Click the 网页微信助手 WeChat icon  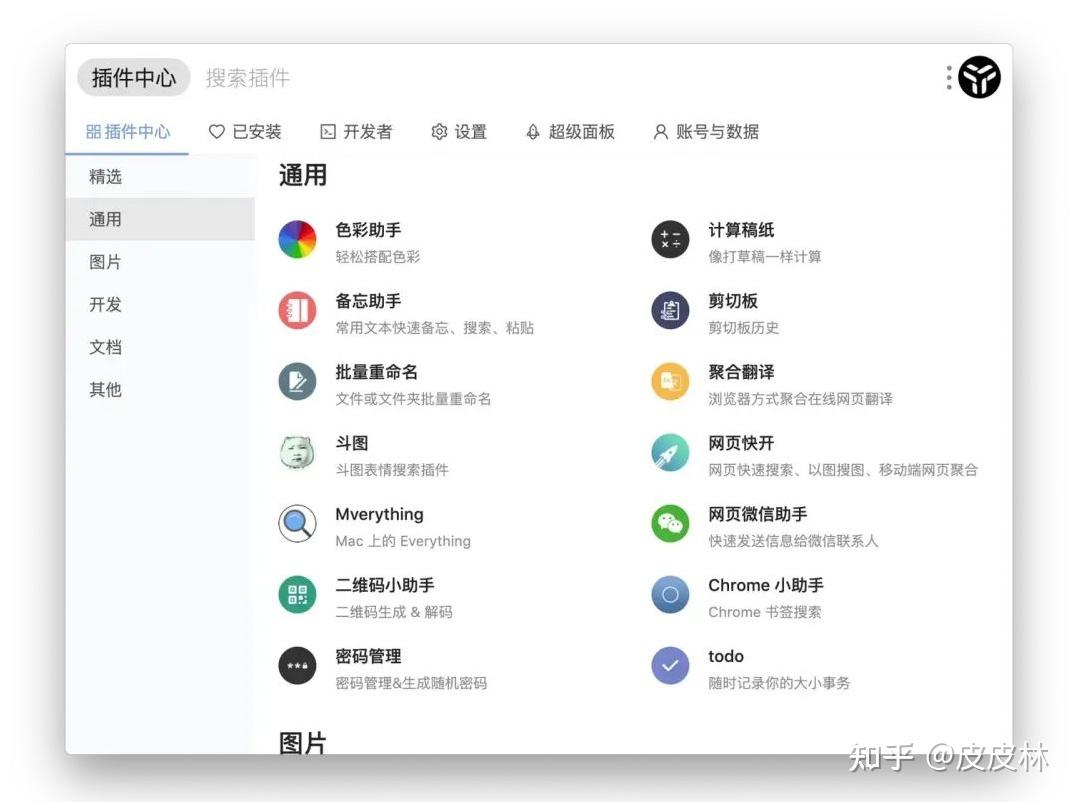point(669,523)
